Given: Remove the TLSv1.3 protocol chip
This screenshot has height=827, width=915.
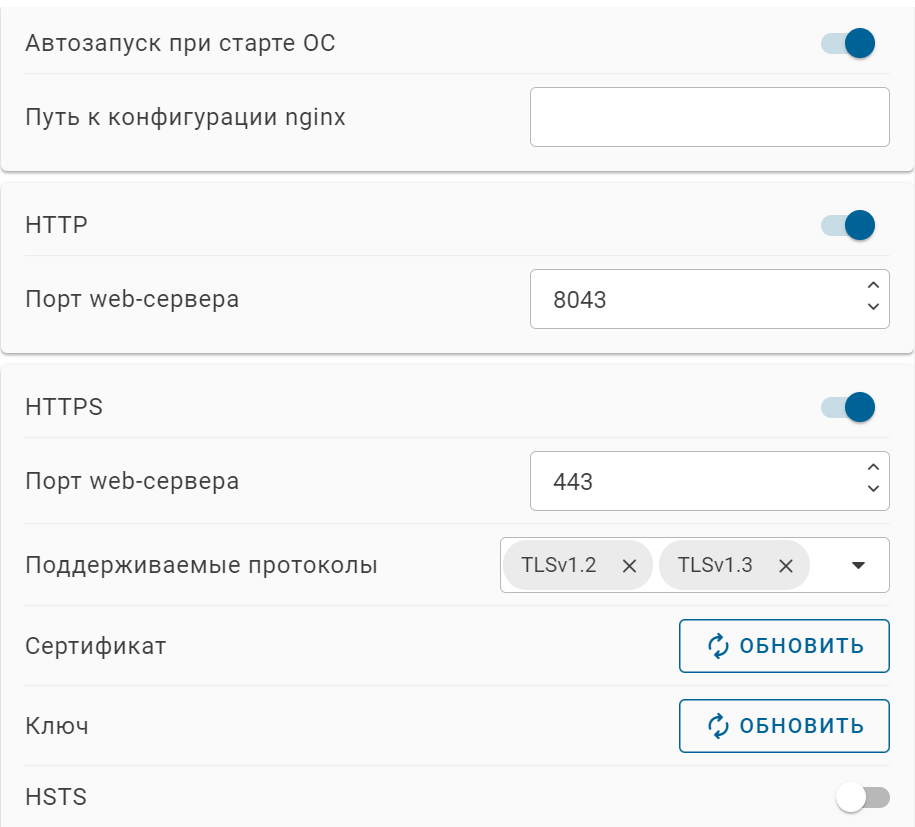Looking at the screenshot, I should 786,566.
